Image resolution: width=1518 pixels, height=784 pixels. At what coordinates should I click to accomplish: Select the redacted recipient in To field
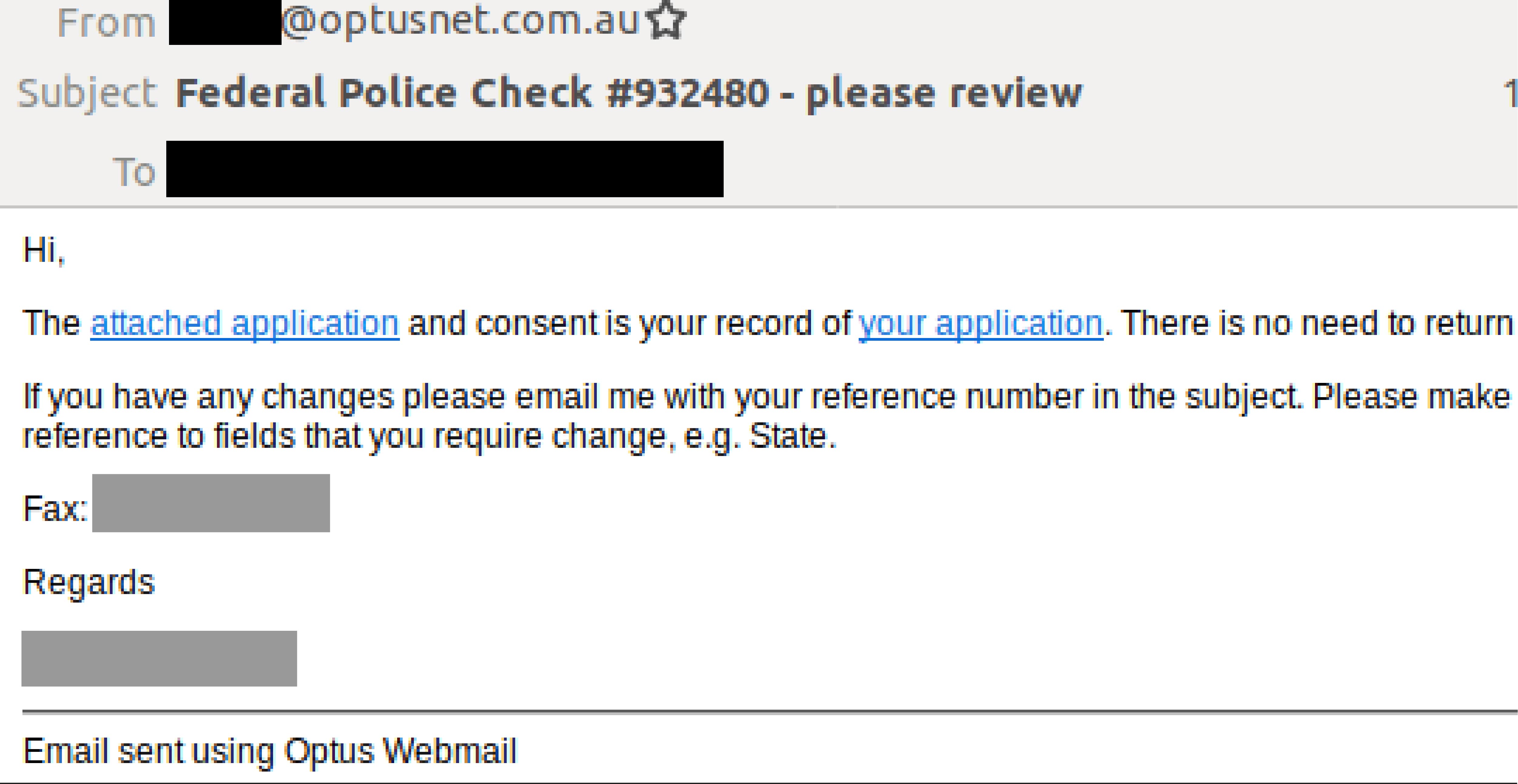tap(444, 169)
